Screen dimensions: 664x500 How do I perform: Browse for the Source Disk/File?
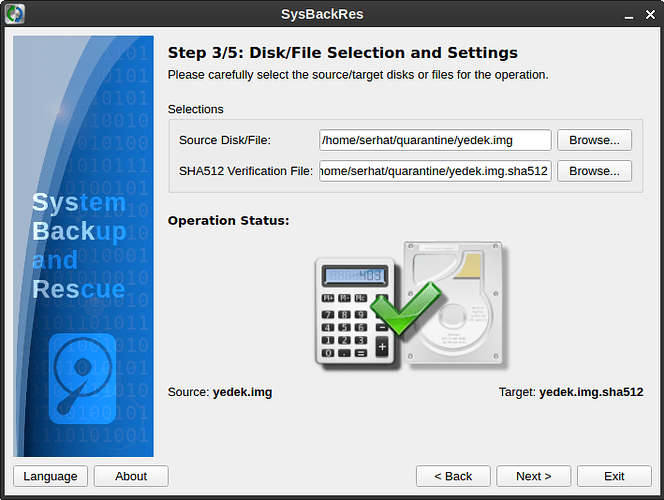tap(594, 140)
